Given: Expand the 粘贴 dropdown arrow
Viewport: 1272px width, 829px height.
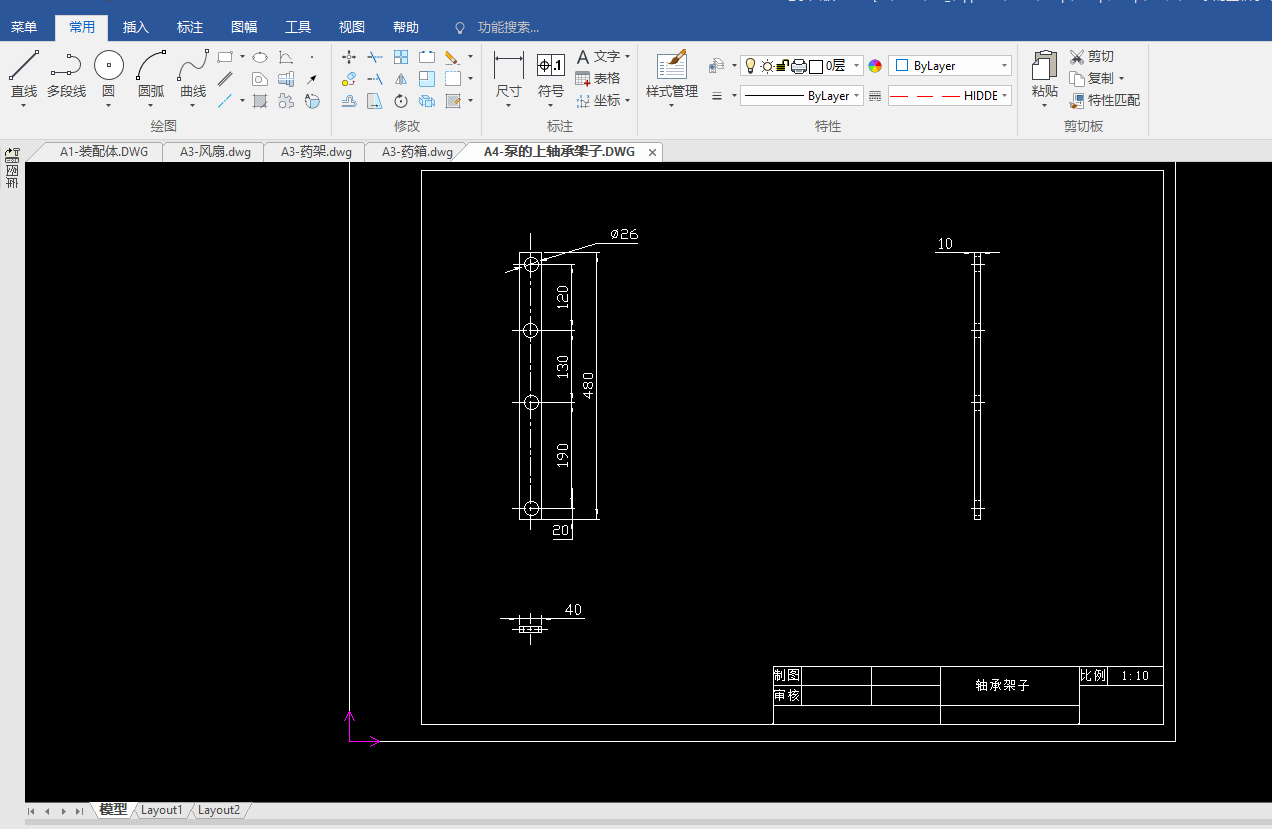Looking at the screenshot, I should tap(1045, 105).
